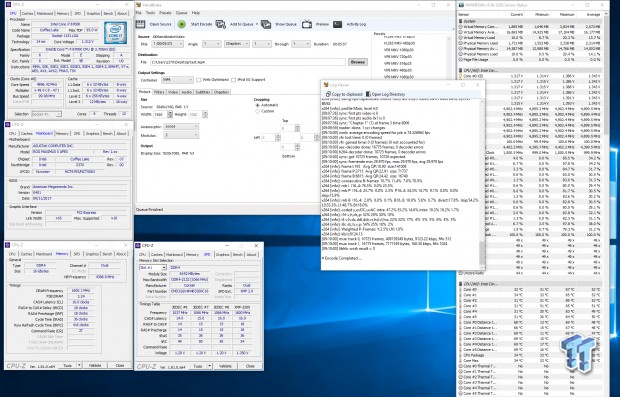This screenshot has width=620, height=397.
Task: Click the Top cropping stepper
Action: (x=290, y=128)
